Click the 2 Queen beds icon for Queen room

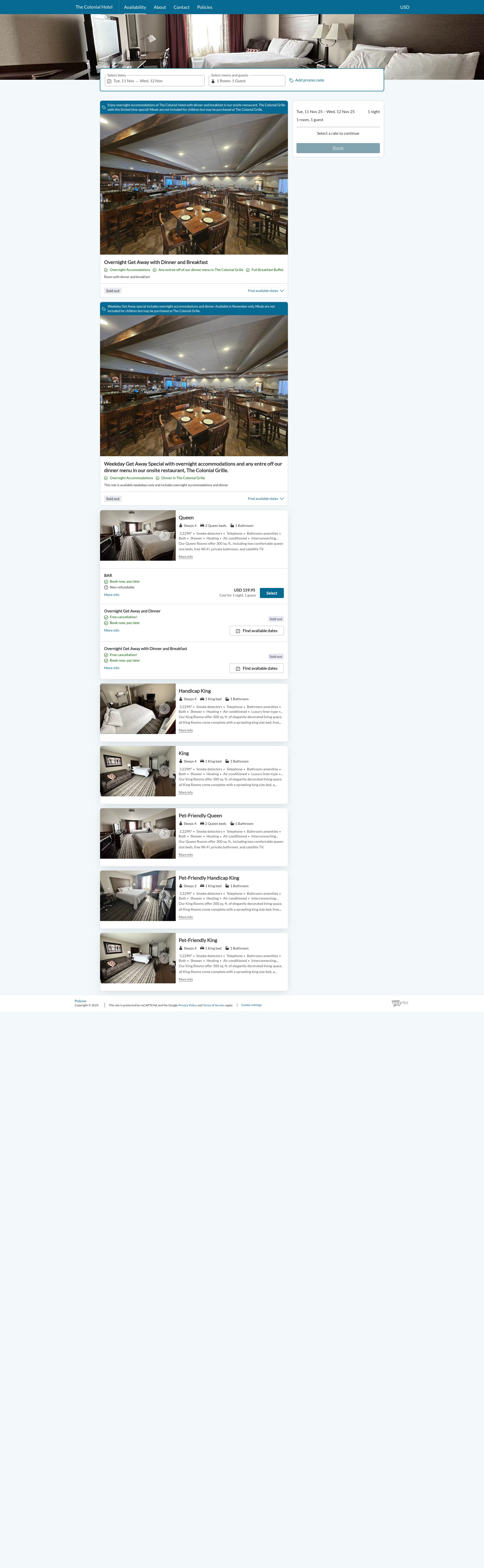[x=202, y=525]
